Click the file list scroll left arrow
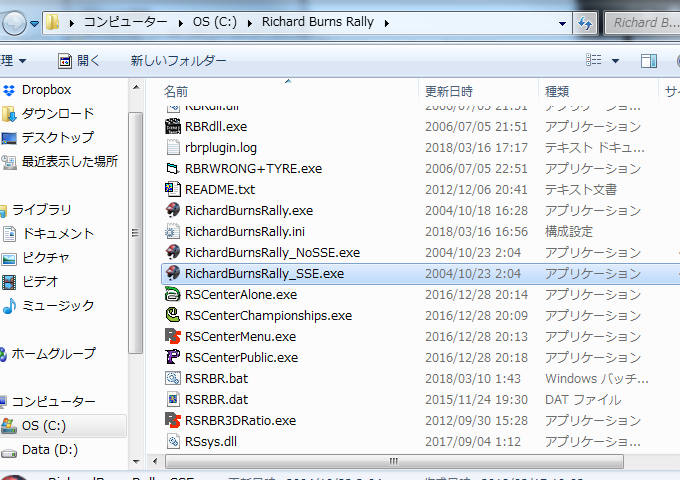The image size is (680, 480). [x=155, y=461]
